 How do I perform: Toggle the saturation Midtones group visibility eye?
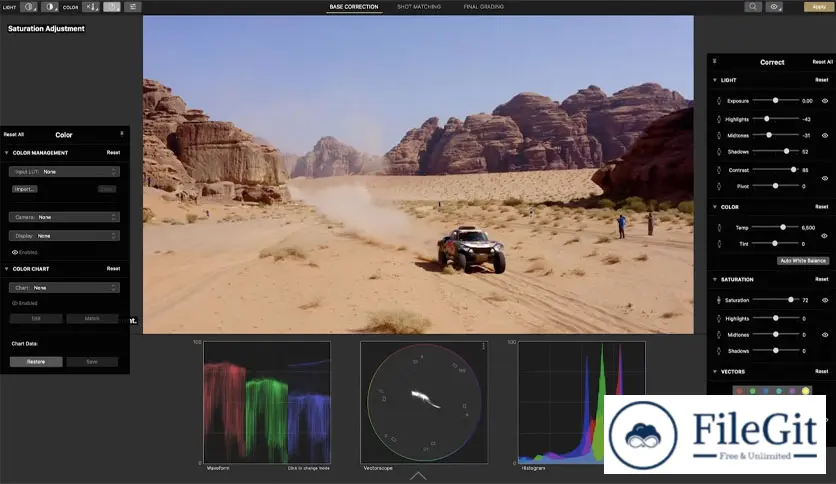coord(825,335)
